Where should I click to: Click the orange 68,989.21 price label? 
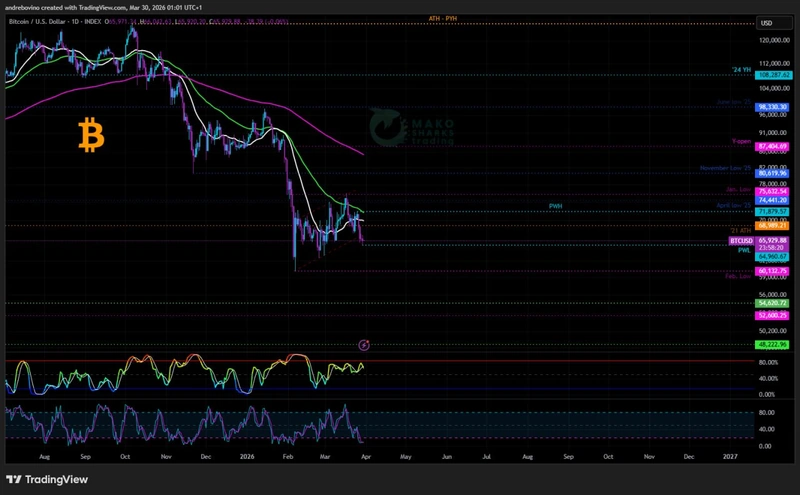(774, 226)
